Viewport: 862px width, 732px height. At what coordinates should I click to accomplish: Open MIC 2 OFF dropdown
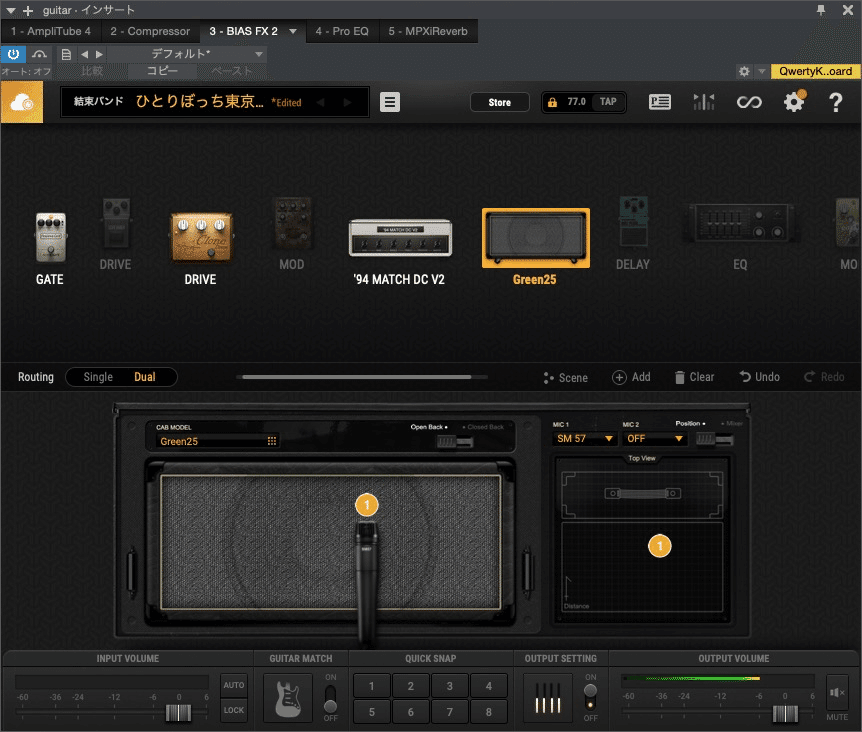(x=654, y=439)
